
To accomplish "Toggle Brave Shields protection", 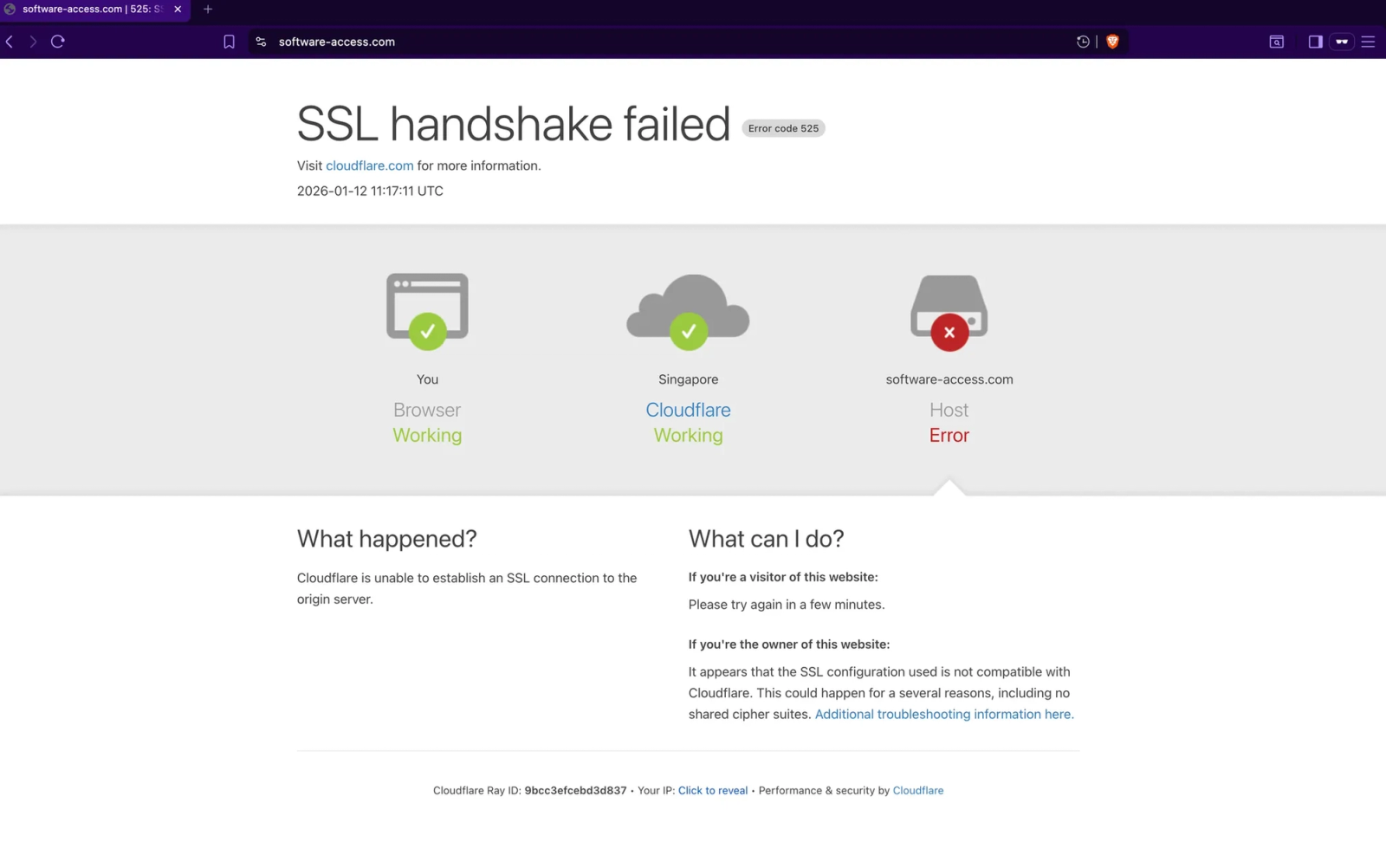I will pos(1112,41).
